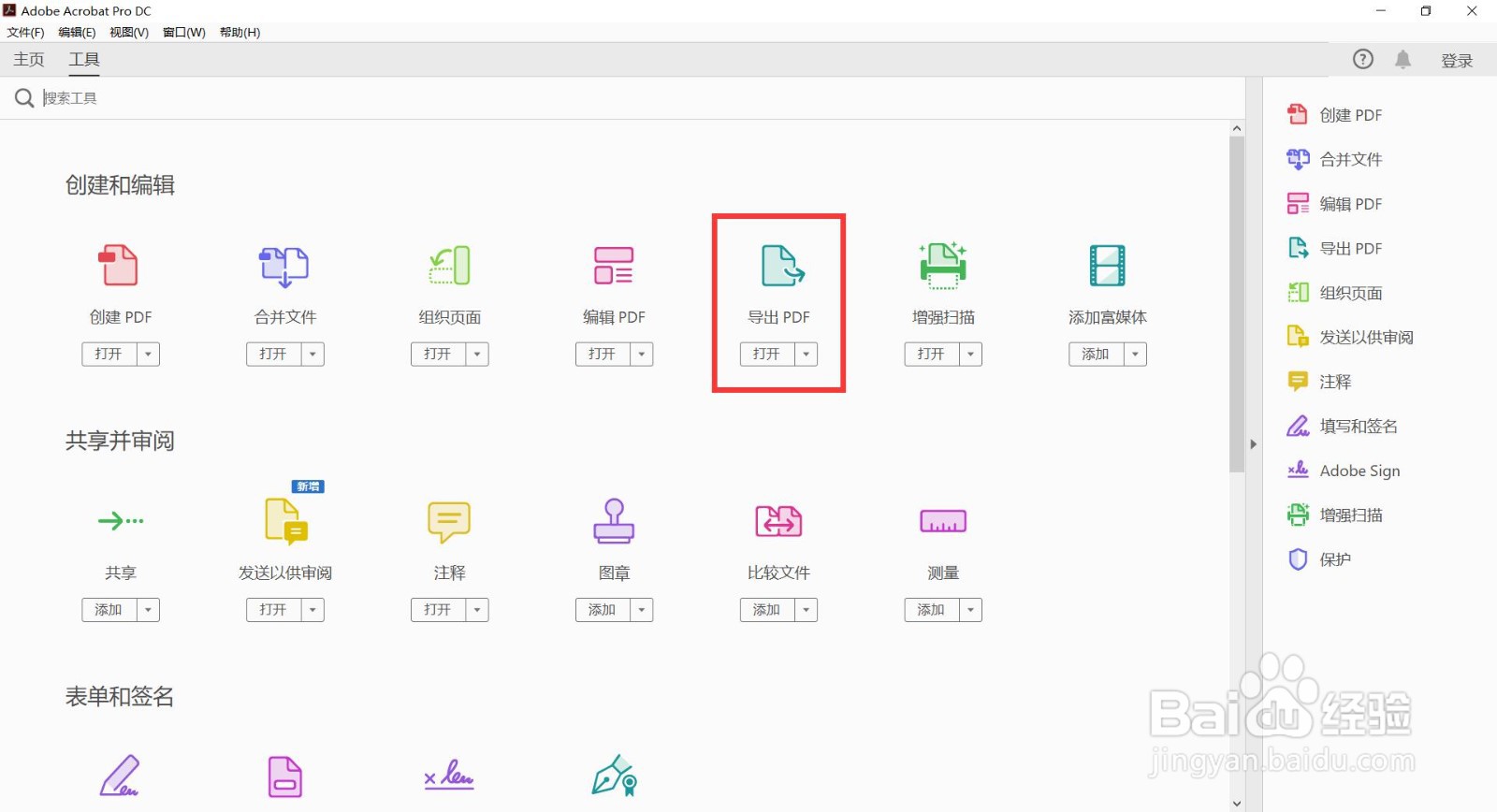Open the 视图(V) menu
This screenshot has height=812, width=1497.
[x=129, y=32]
